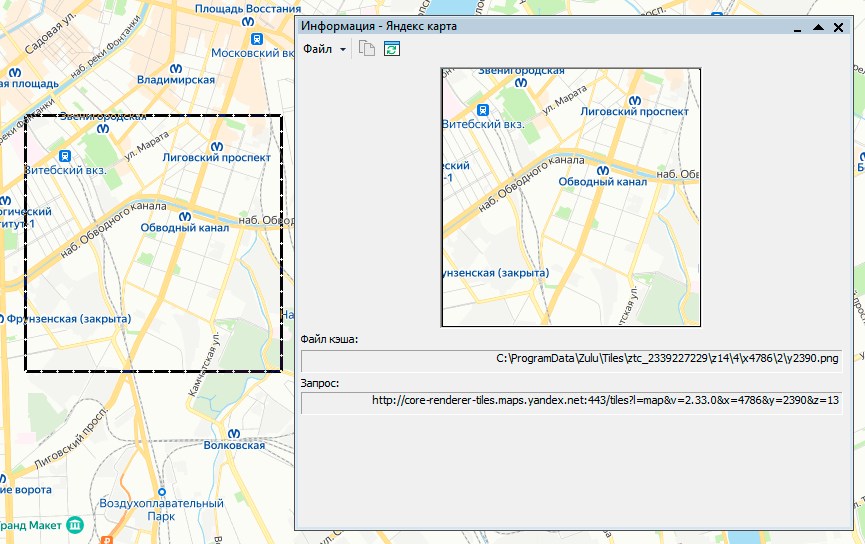
Task: Expand the Файл dropdown arrow
Action: (343, 50)
